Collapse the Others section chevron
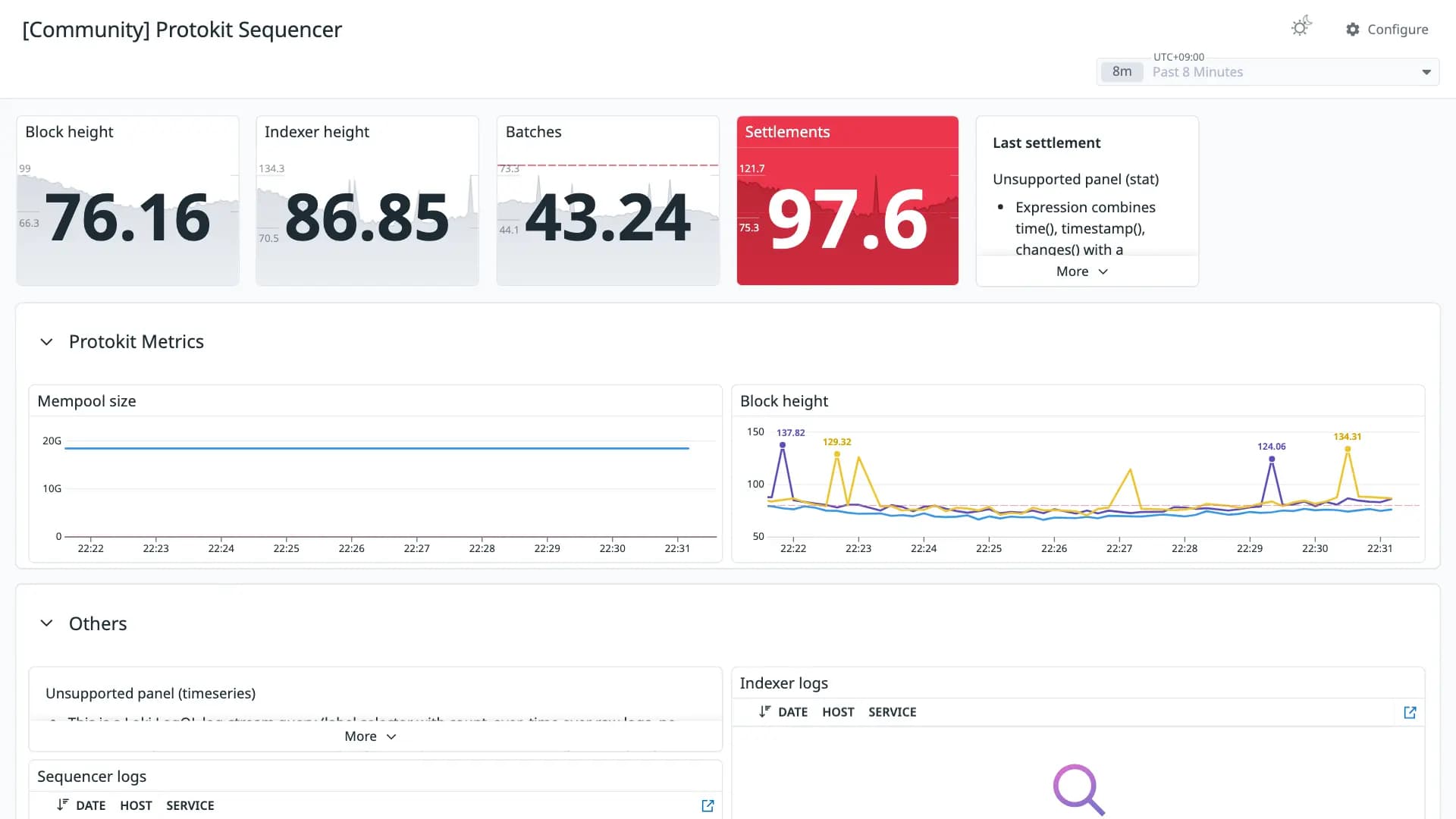This screenshot has height=819, width=1456. tap(46, 623)
